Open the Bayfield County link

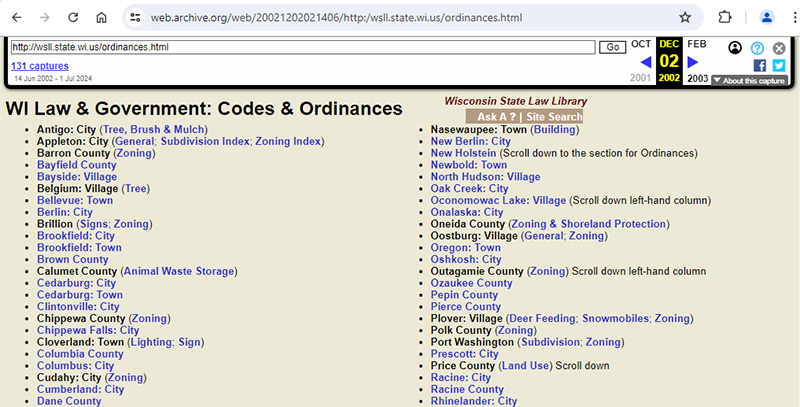tap(77, 165)
